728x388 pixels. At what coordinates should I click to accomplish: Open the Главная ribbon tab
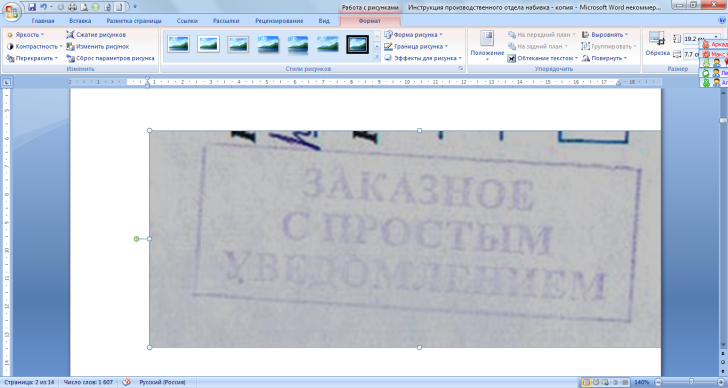pyautogui.click(x=43, y=21)
